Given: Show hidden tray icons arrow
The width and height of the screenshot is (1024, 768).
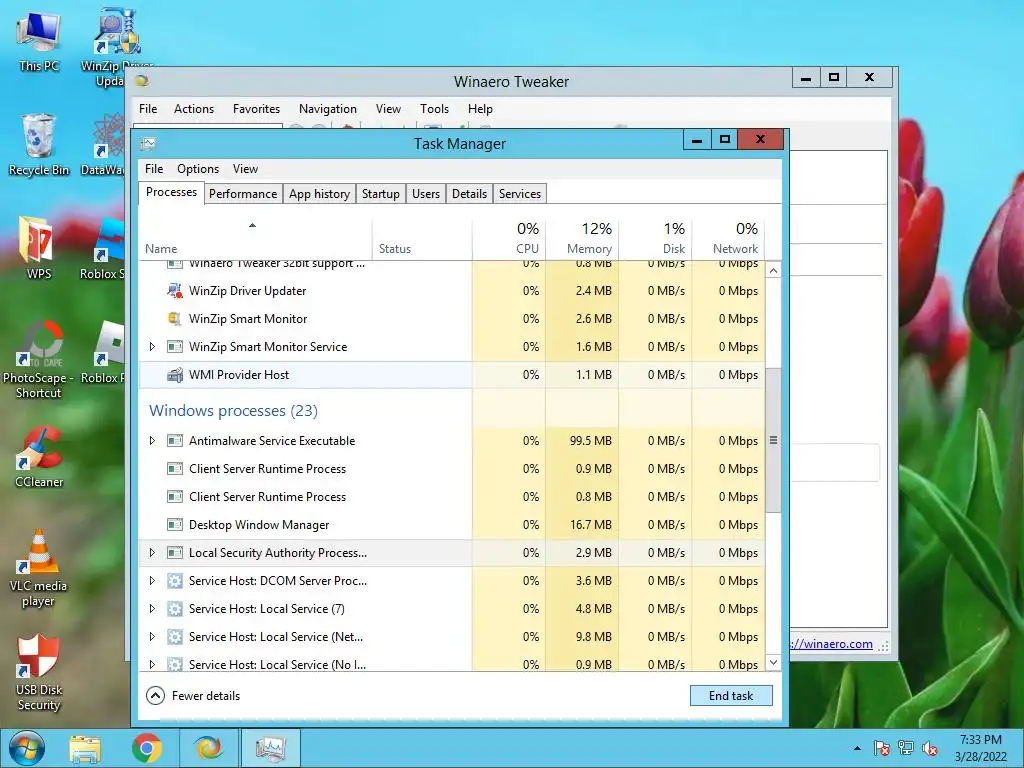Looking at the screenshot, I should pyautogui.click(x=857, y=748).
